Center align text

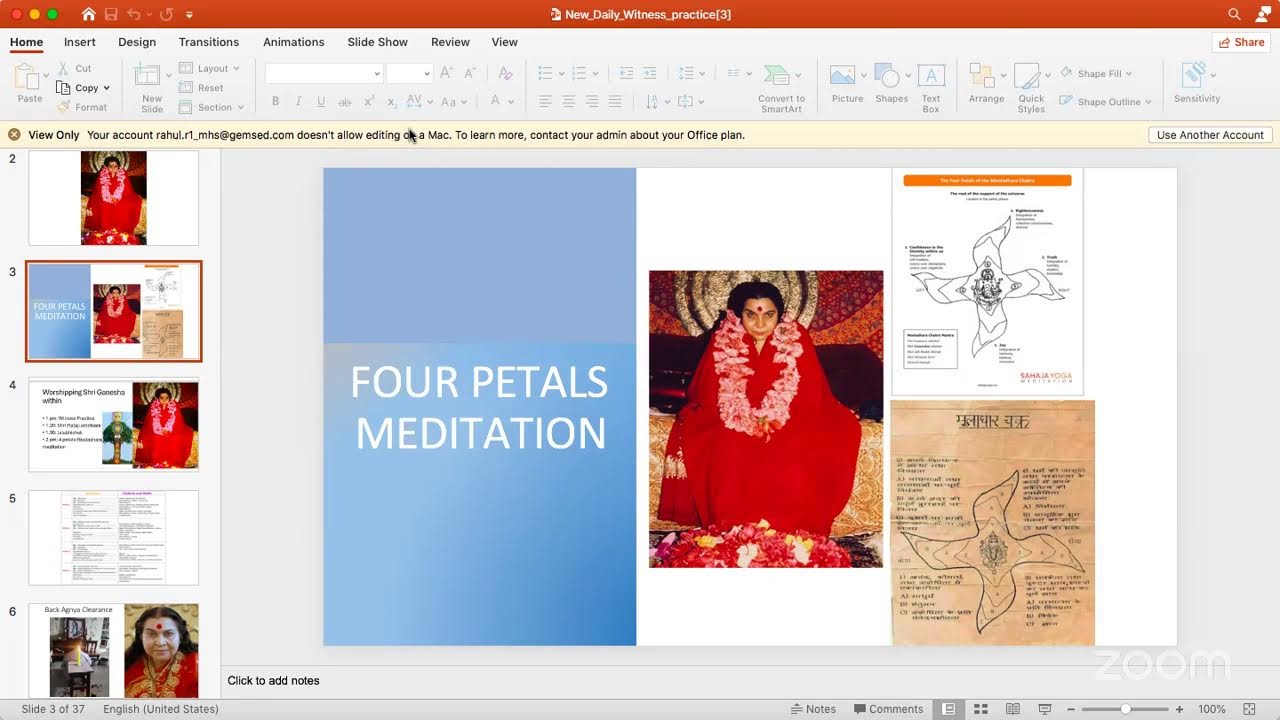(568, 101)
